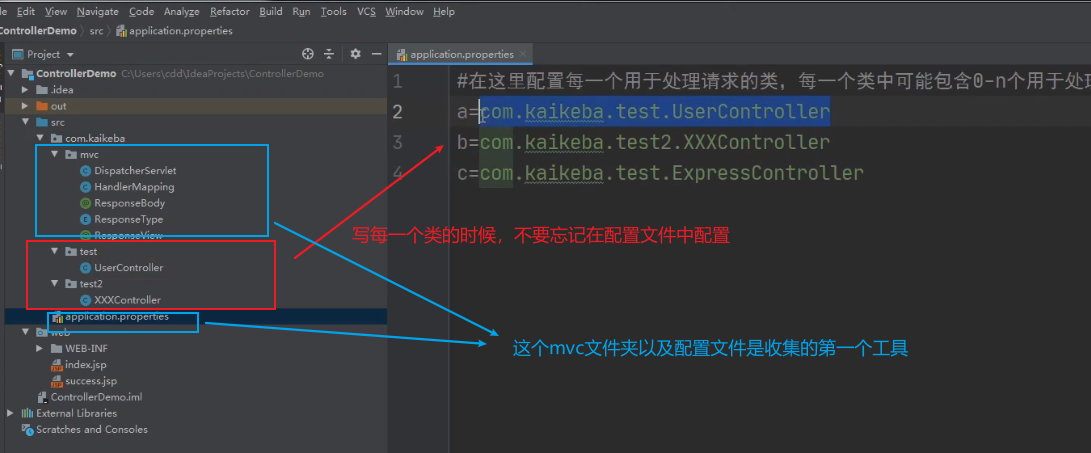Screen dimensions: 1091x453
Task: Click the External Libraries icon
Action: coord(28,413)
